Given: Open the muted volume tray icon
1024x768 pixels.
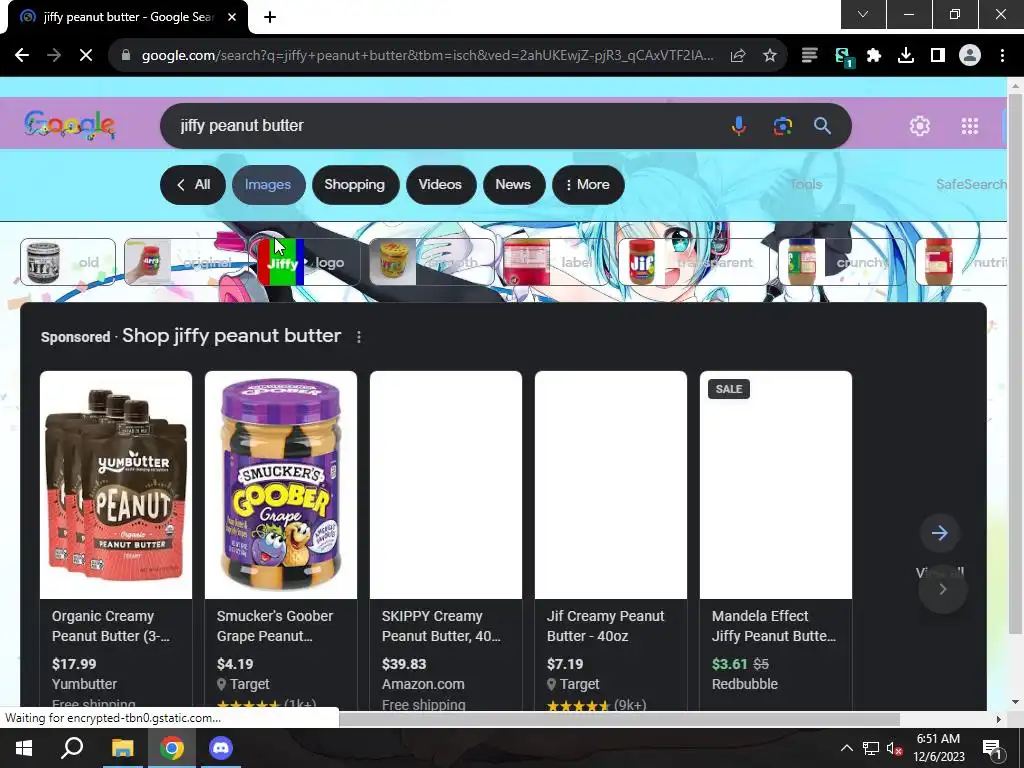Looking at the screenshot, I should point(895,748).
